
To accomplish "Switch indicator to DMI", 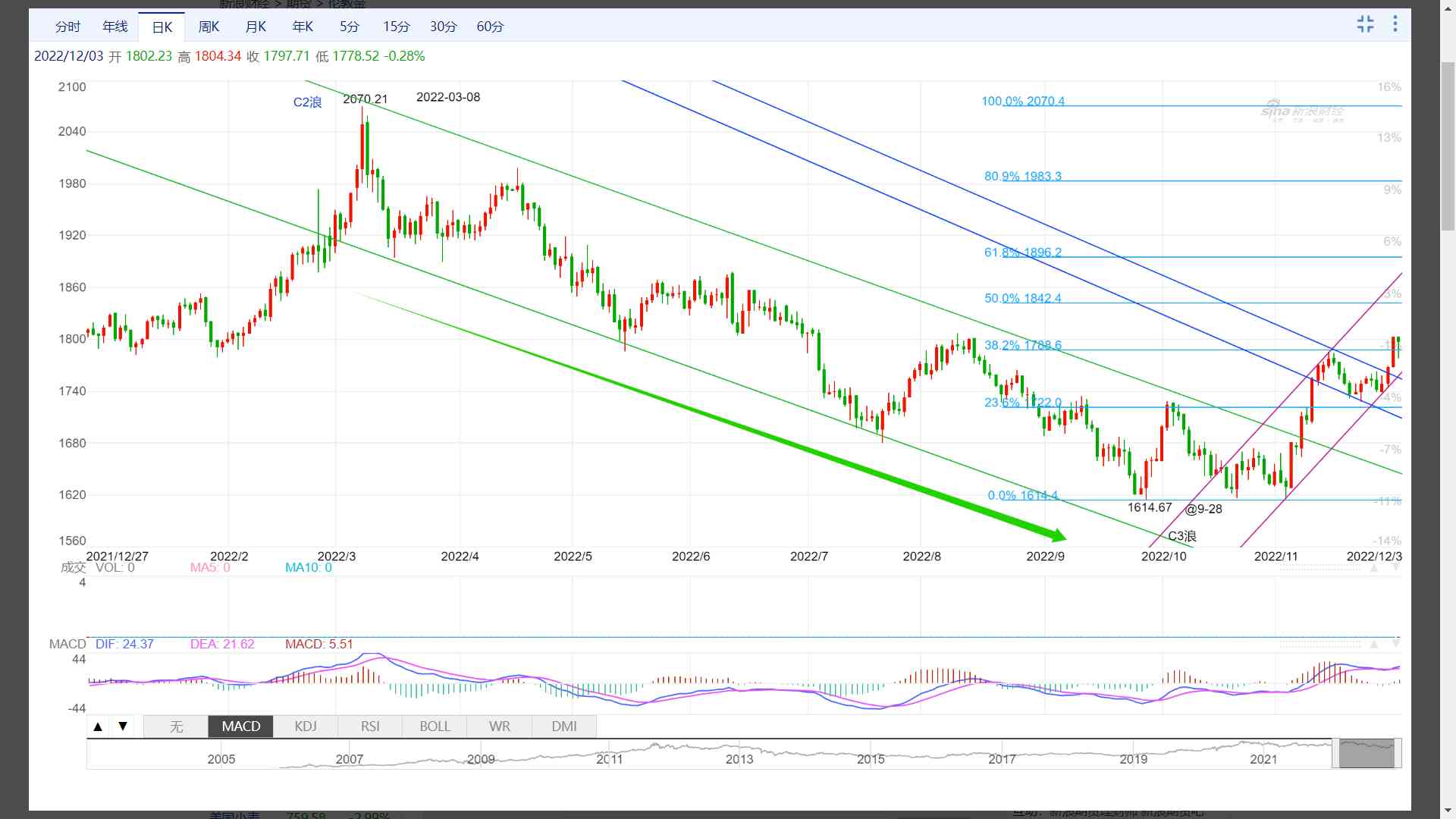I will pos(564,726).
